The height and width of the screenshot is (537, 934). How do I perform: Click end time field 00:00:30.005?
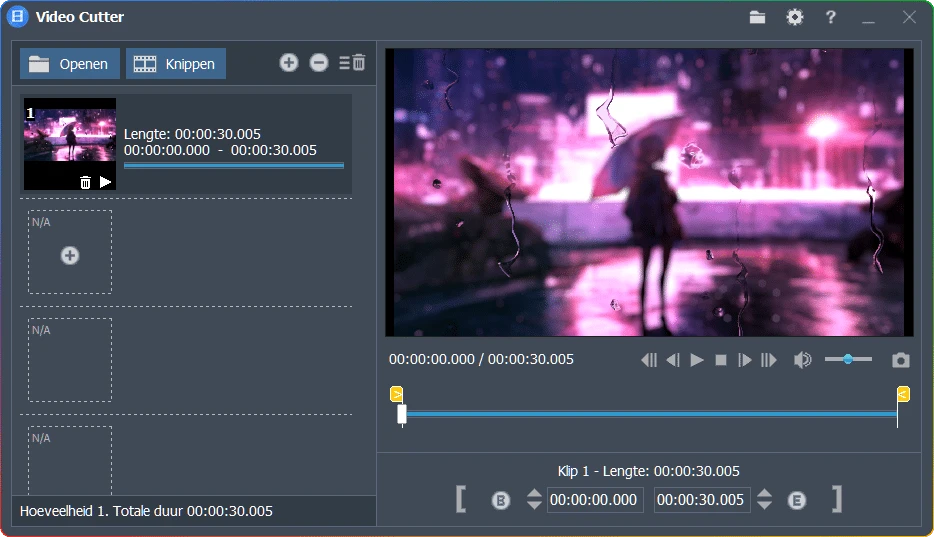[x=702, y=499]
